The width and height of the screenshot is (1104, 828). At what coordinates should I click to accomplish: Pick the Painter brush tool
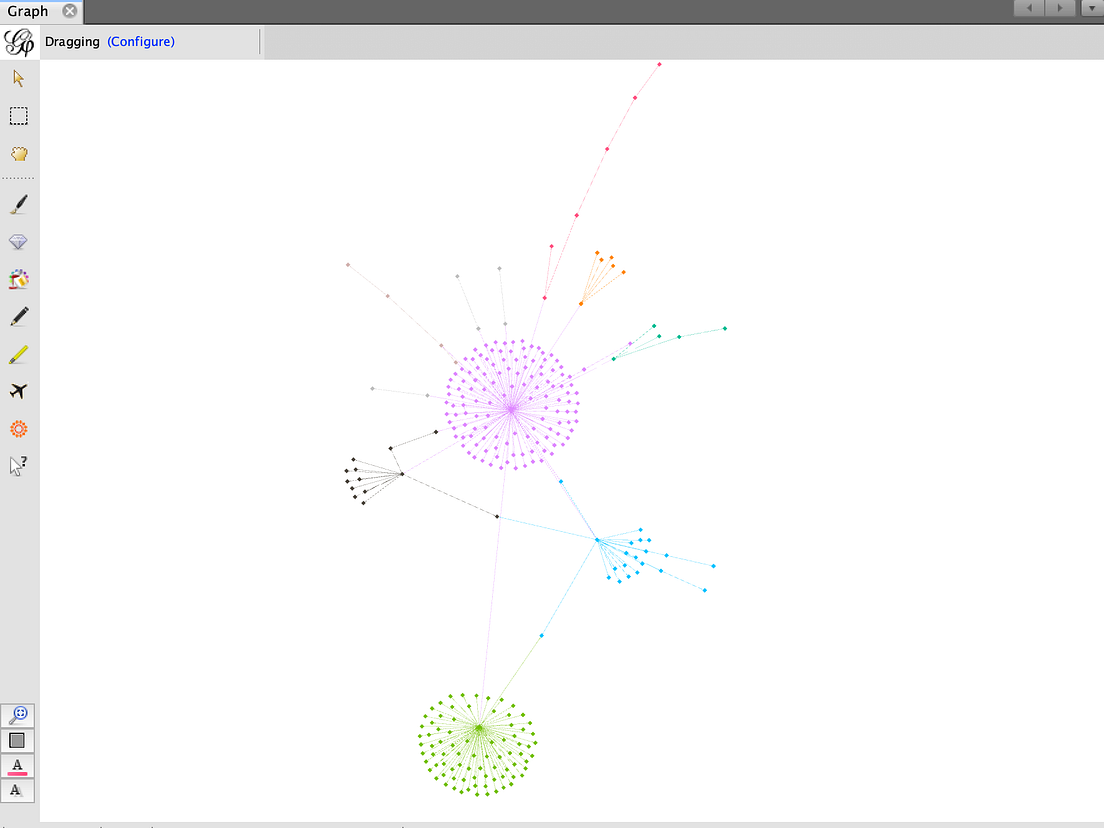(18, 204)
